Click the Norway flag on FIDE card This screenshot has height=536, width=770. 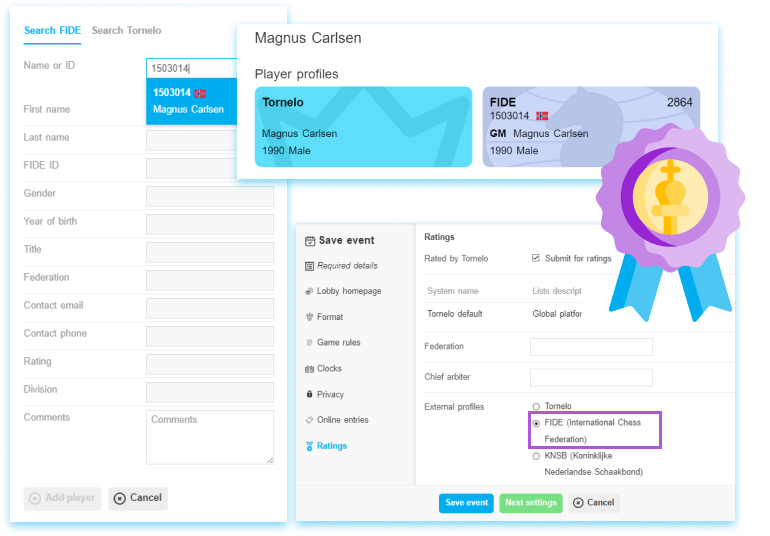click(542, 116)
